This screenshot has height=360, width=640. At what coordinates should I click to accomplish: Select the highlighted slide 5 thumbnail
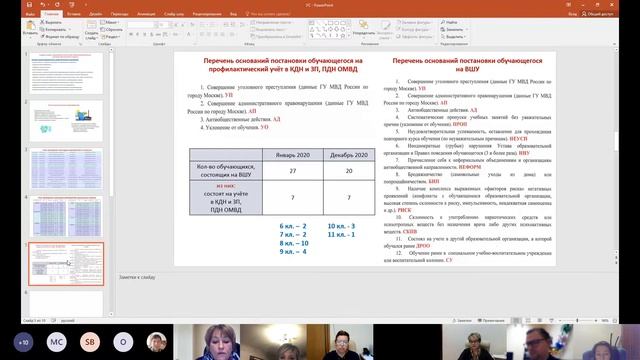tap(66, 264)
